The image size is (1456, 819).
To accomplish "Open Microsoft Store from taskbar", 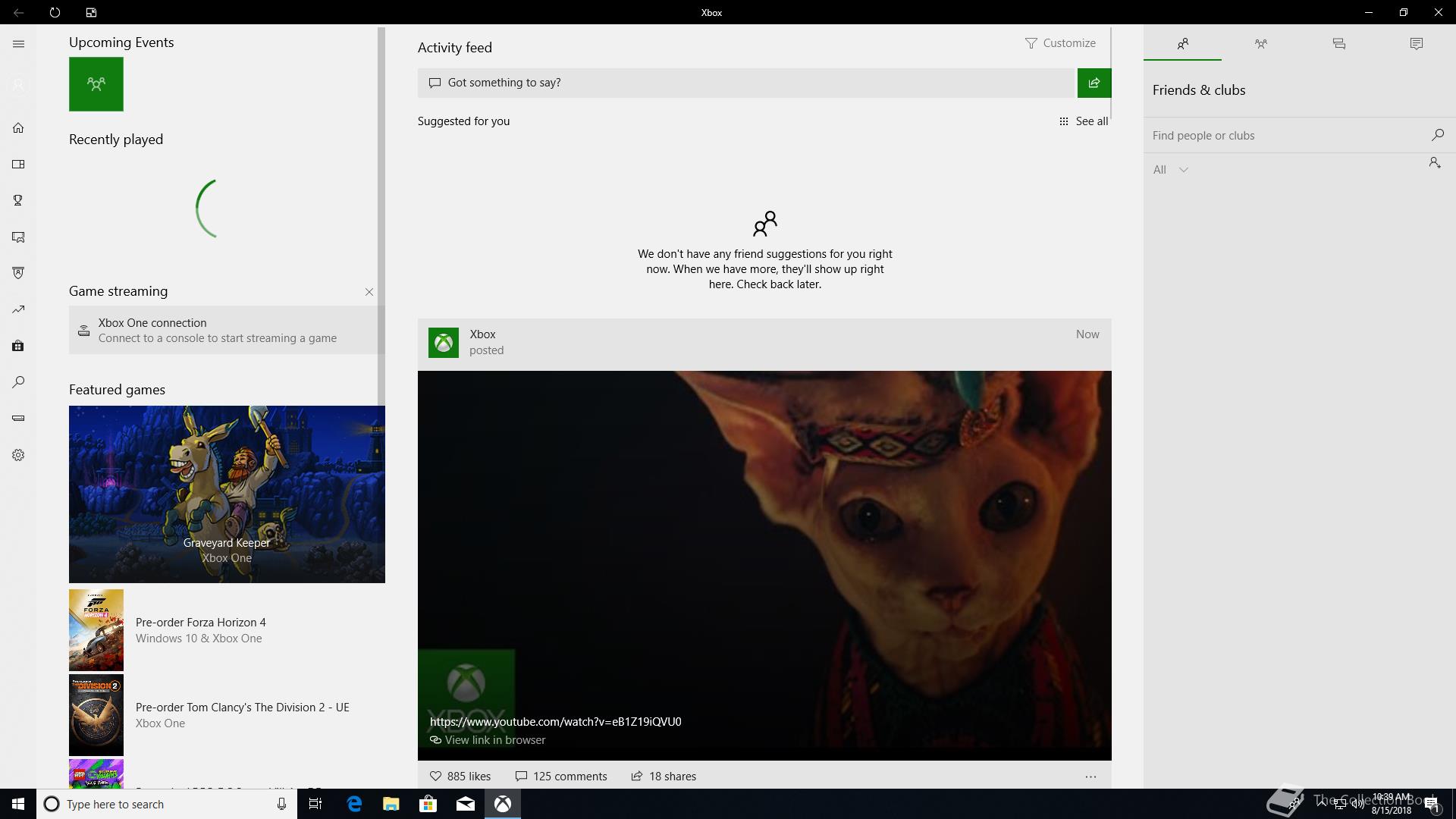I will [428, 804].
